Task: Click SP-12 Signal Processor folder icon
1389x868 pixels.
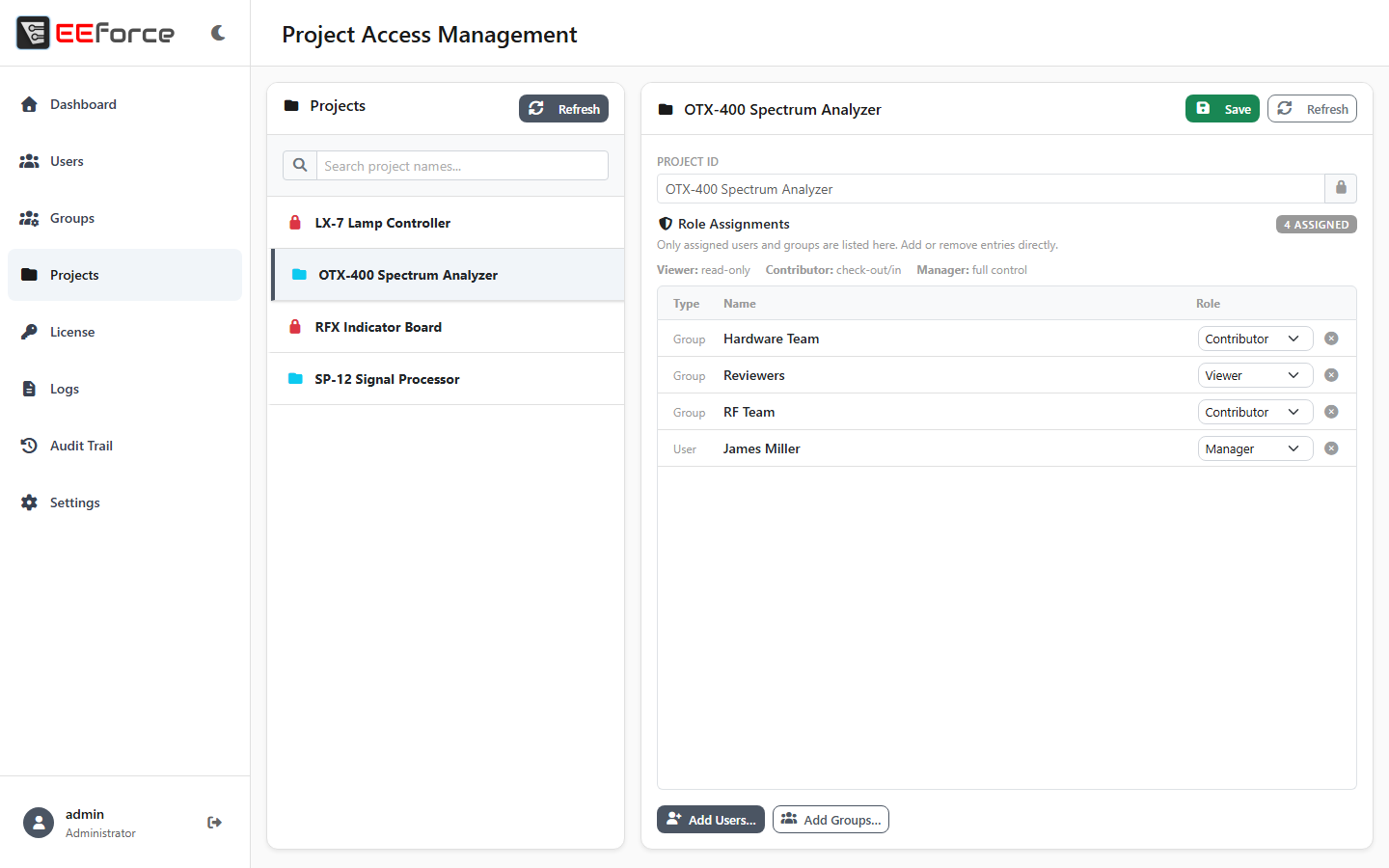Action: click(x=295, y=378)
